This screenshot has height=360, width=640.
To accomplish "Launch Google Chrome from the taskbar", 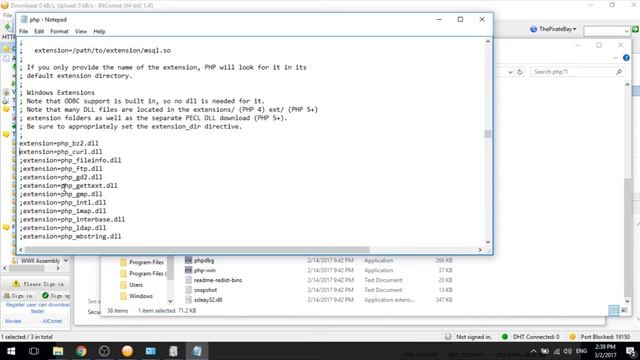I will (x=81, y=351).
